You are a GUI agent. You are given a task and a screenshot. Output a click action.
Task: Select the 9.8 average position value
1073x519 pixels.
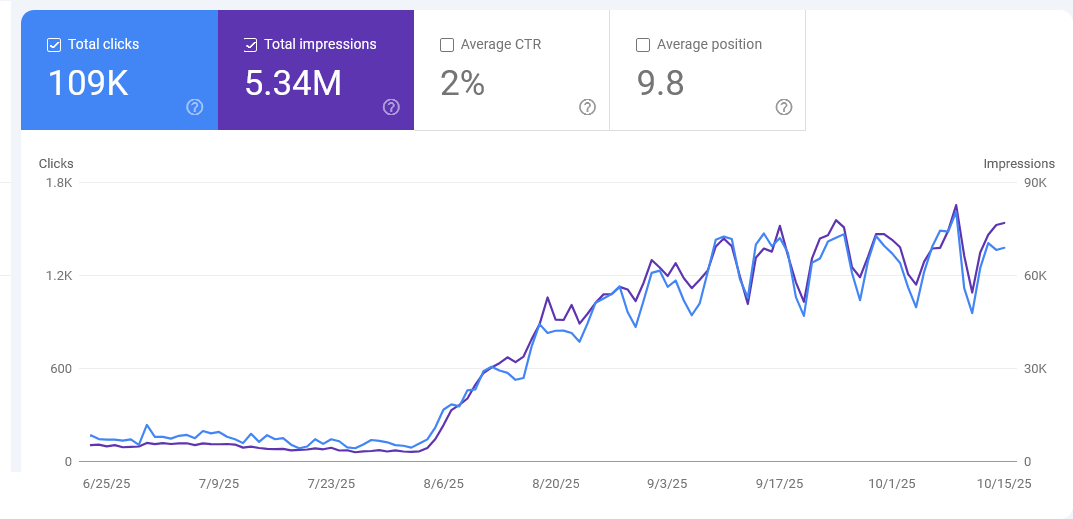(x=660, y=84)
